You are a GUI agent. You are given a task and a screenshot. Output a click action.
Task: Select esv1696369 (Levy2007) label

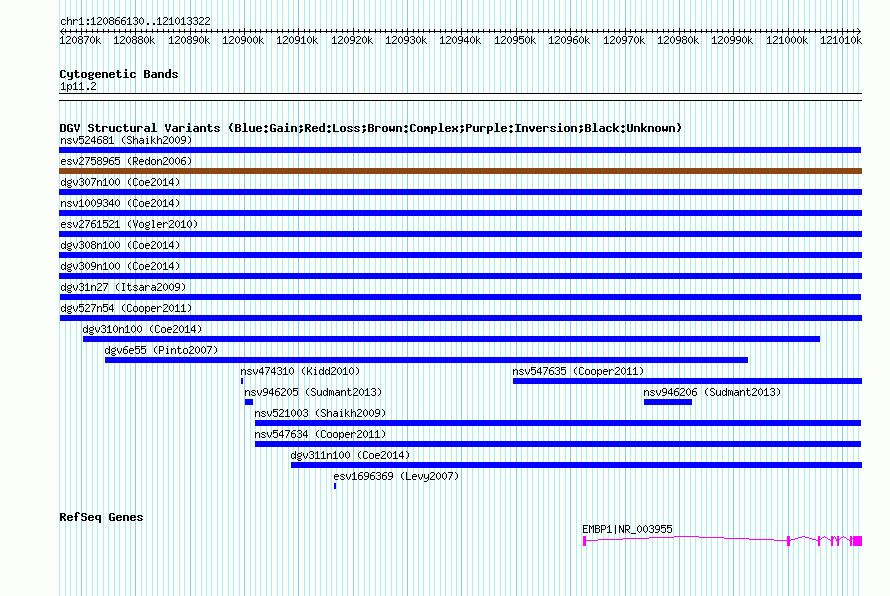coord(396,476)
